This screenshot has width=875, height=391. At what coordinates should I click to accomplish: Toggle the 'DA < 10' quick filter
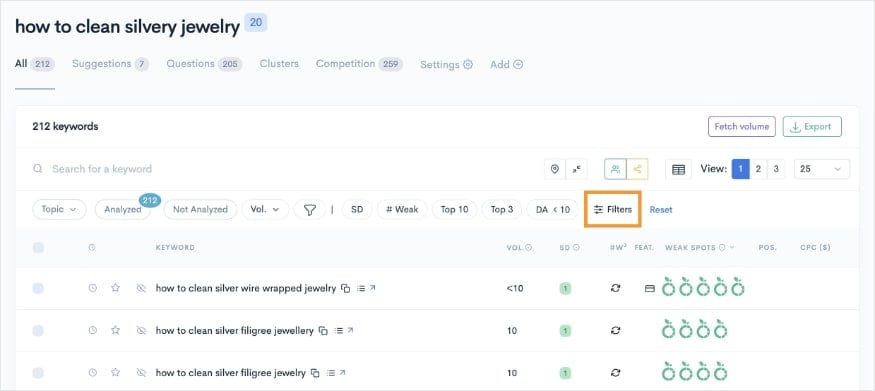(x=552, y=210)
